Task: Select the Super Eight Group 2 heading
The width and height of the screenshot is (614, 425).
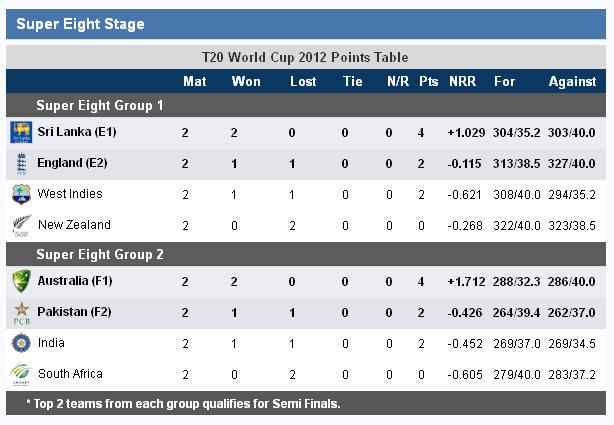Action: (100, 255)
